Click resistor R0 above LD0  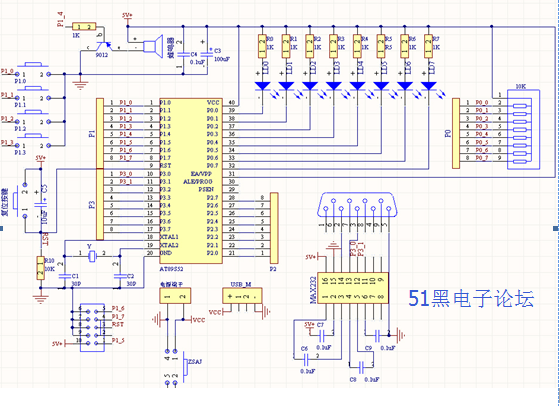(x=262, y=46)
